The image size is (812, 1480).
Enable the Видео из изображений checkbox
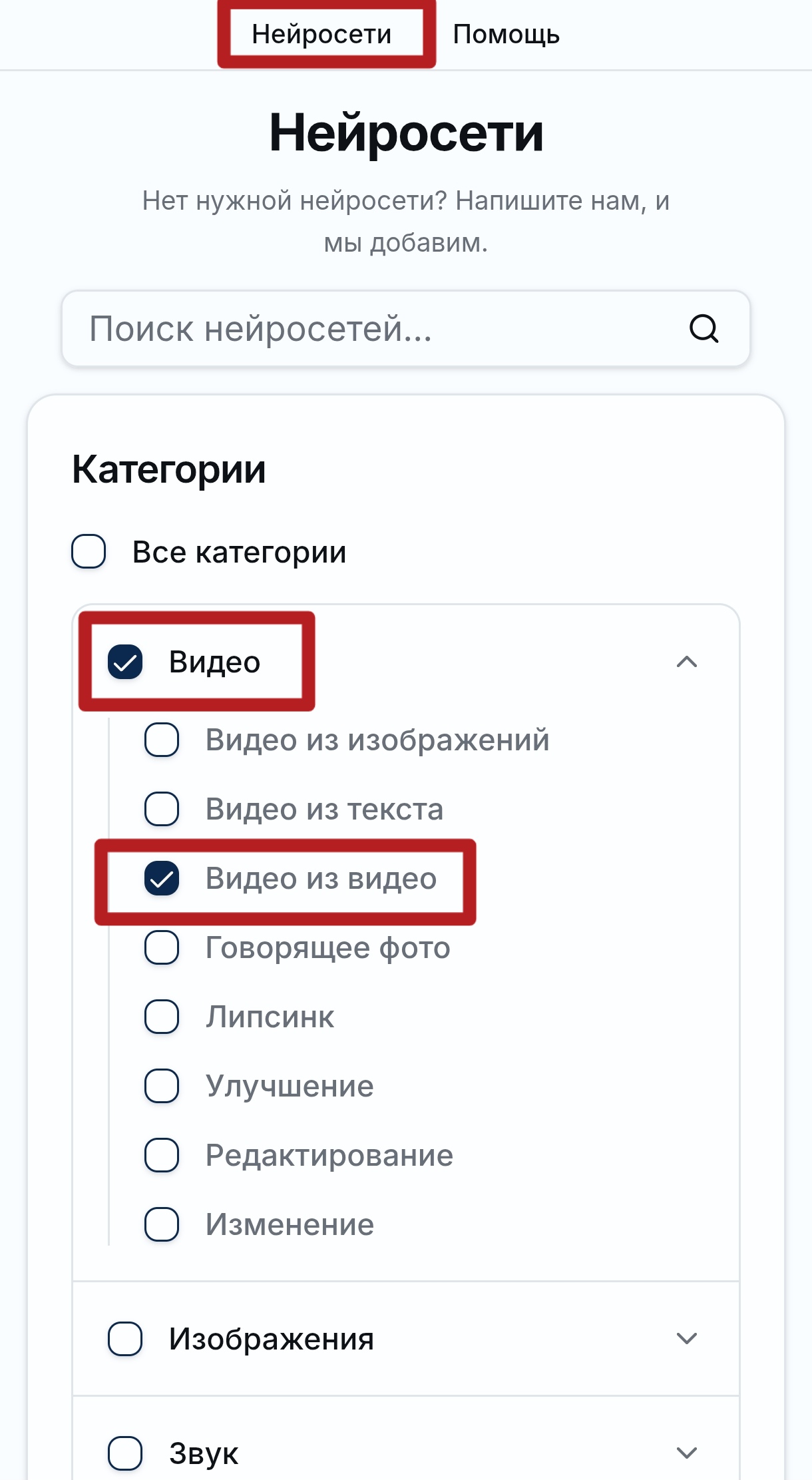[x=162, y=740]
